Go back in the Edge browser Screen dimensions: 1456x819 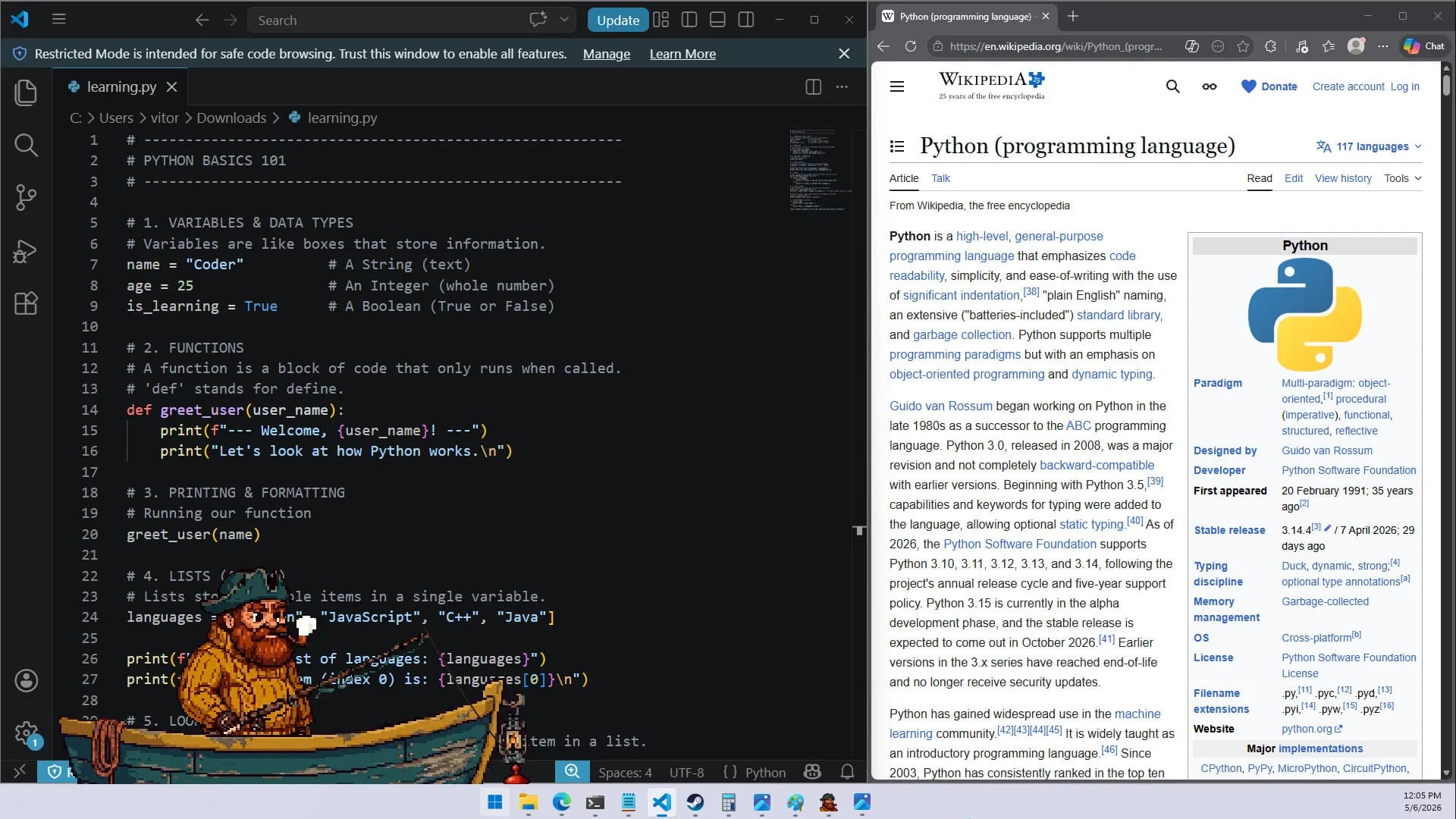pyautogui.click(x=883, y=46)
